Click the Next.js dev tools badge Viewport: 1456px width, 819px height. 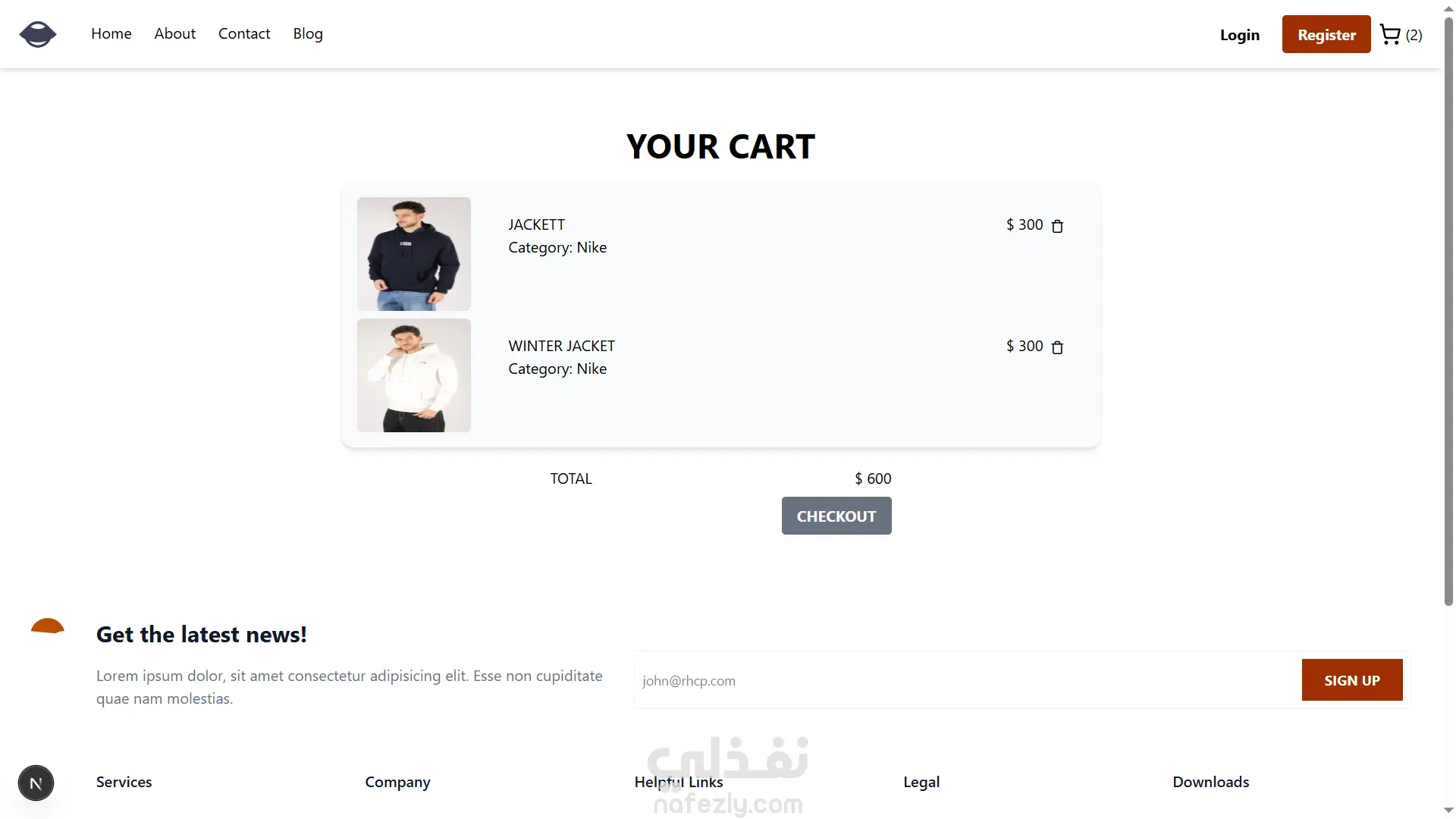point(36,783)
